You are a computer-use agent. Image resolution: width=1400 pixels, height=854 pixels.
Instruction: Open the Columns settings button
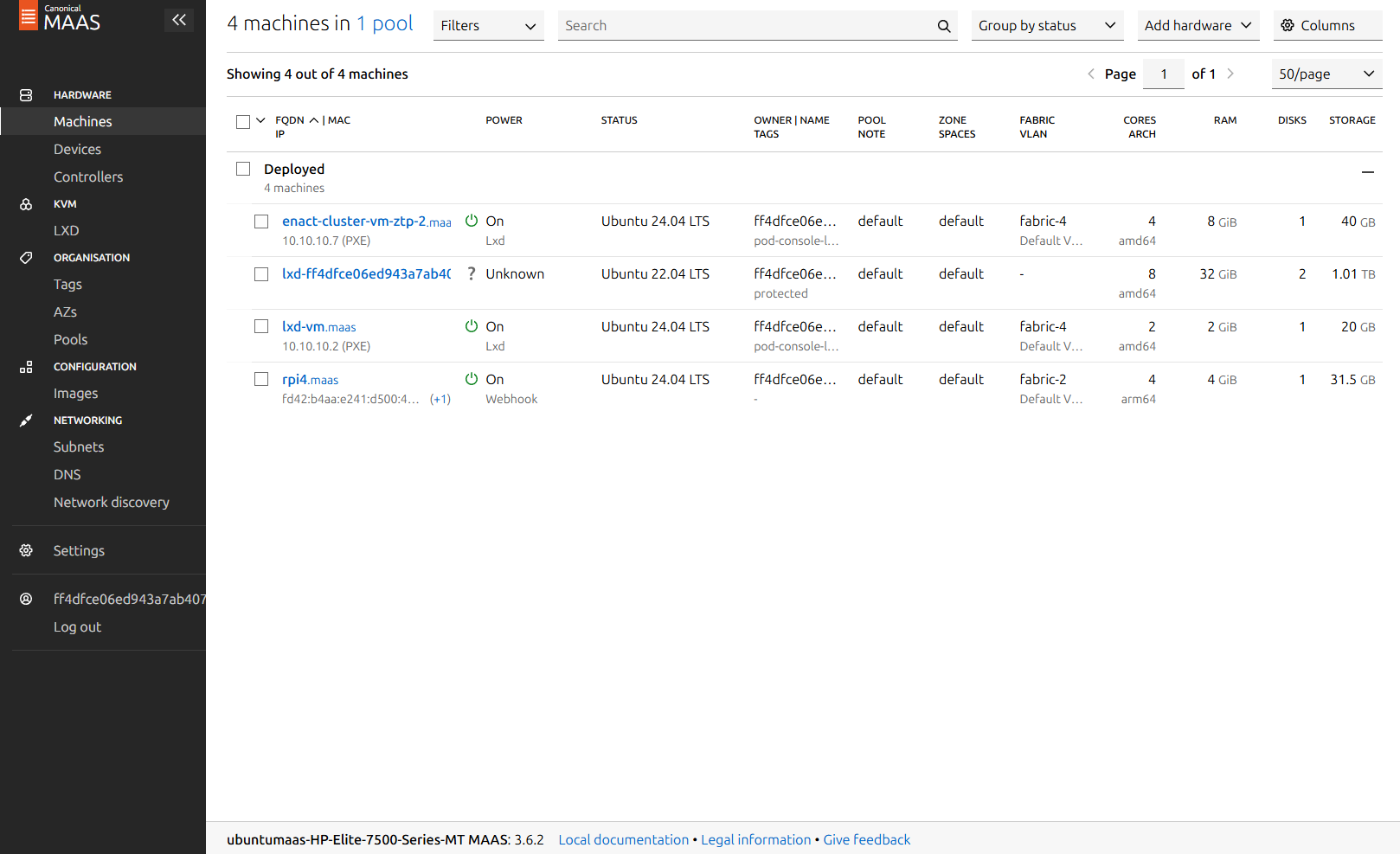point(1326,26)
